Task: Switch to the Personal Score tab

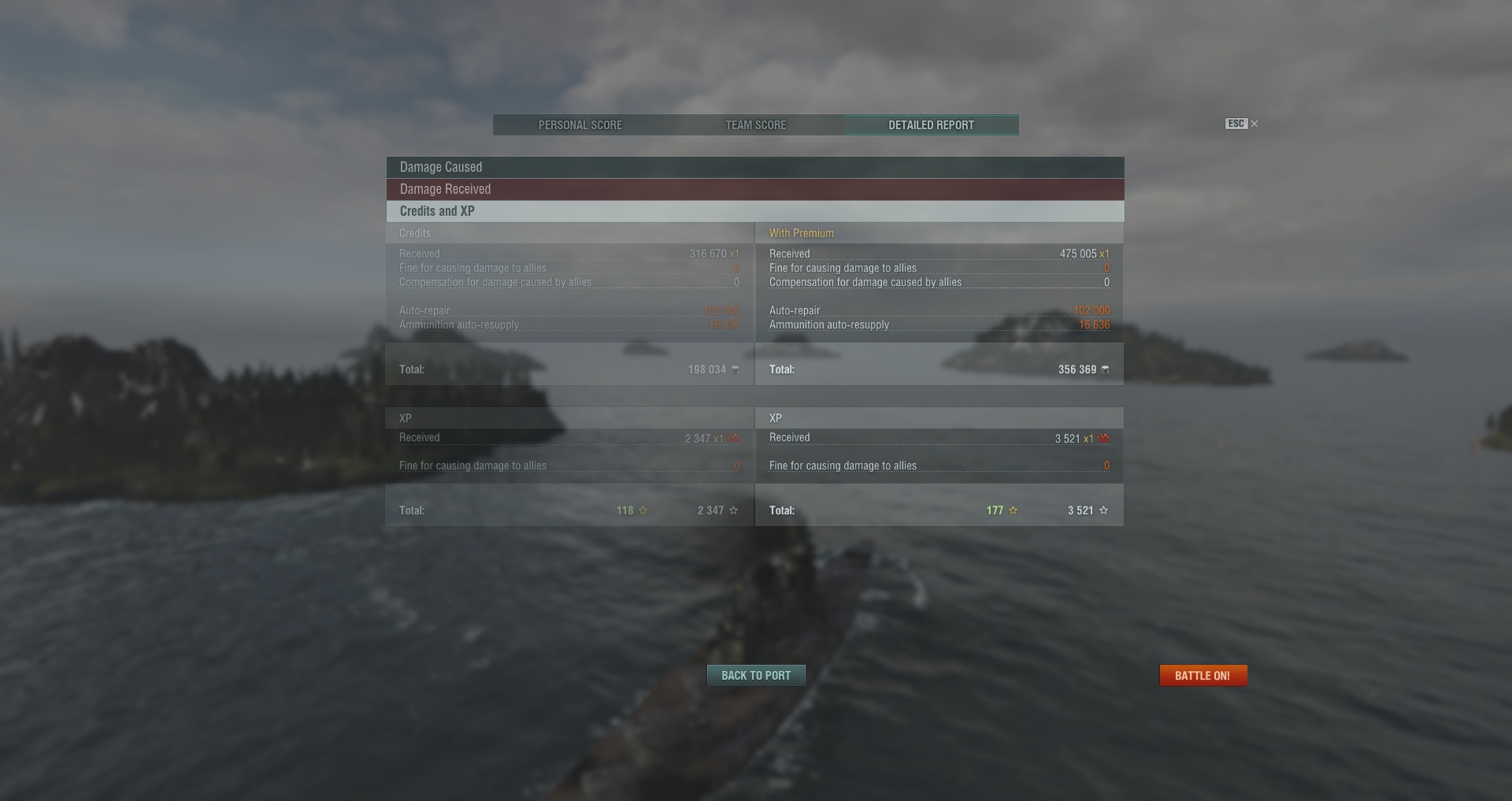Action: pyautogui.click(x=580, y=125)
